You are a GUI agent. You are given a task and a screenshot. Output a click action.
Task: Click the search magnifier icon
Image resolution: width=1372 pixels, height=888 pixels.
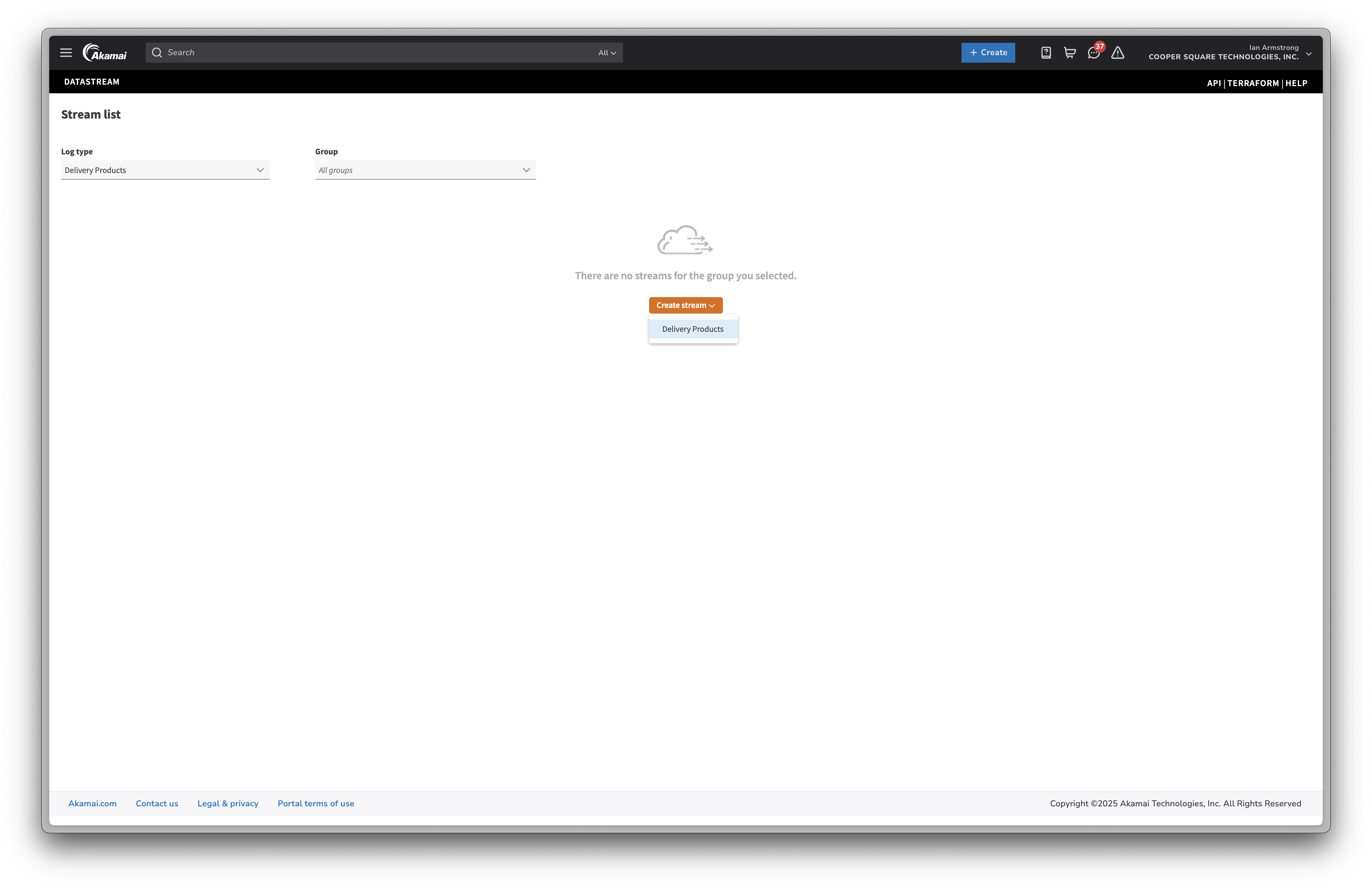click(x=157, y=53)
